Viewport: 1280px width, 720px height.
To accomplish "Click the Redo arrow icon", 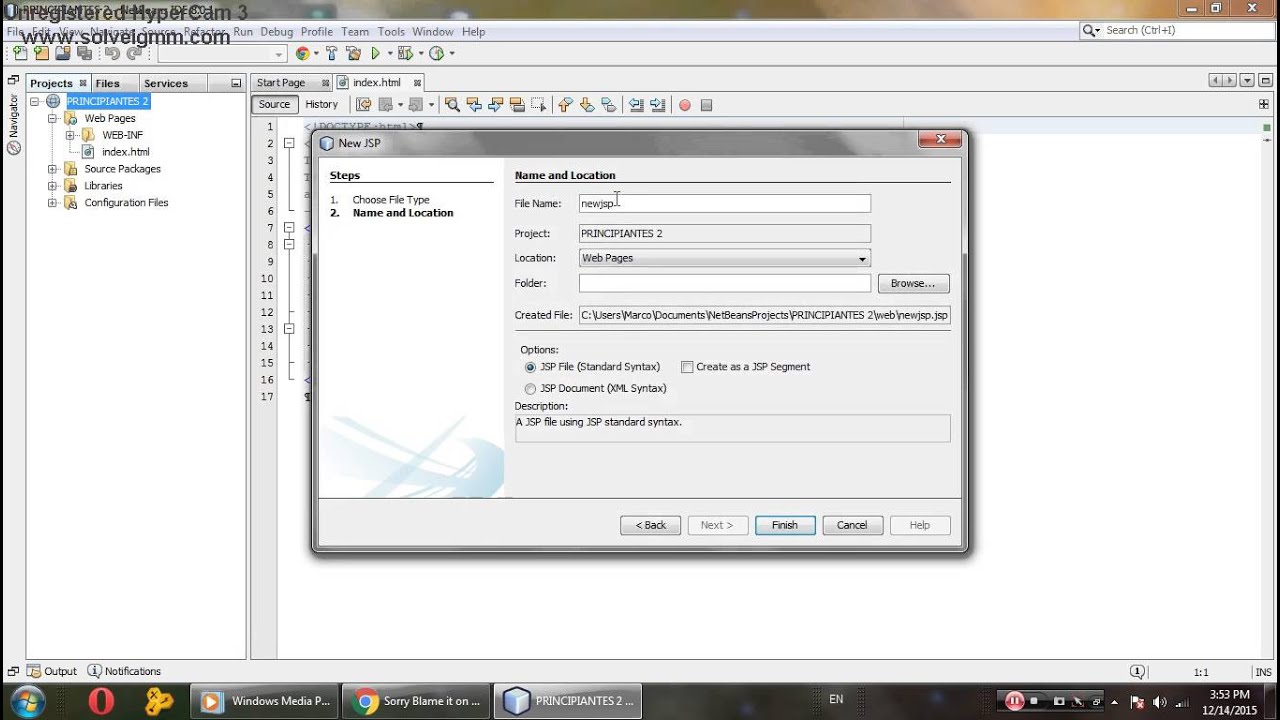I will click(133, 53).
